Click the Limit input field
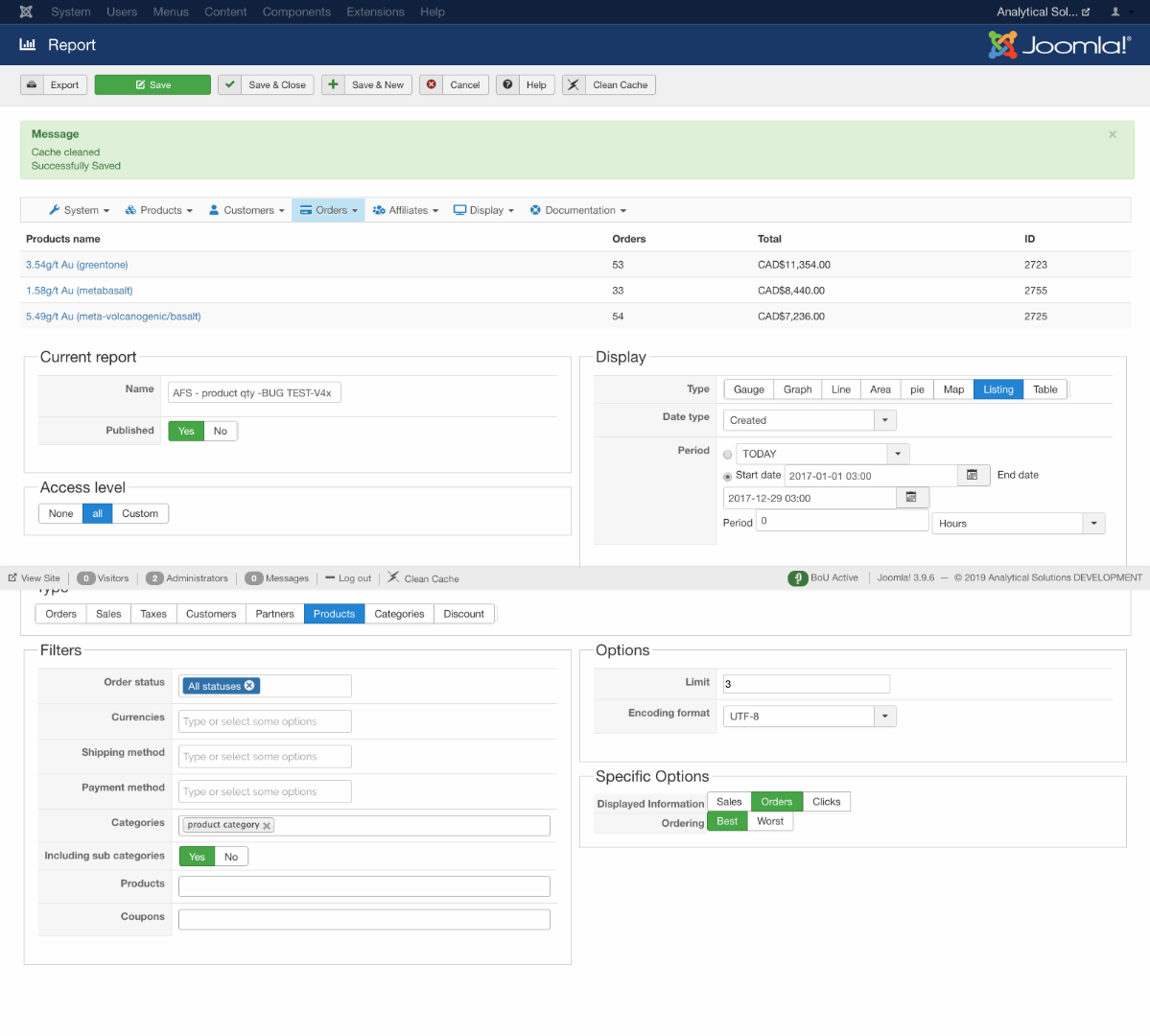The height and width of the screenshot is (1036, 1150). [806, 684]
